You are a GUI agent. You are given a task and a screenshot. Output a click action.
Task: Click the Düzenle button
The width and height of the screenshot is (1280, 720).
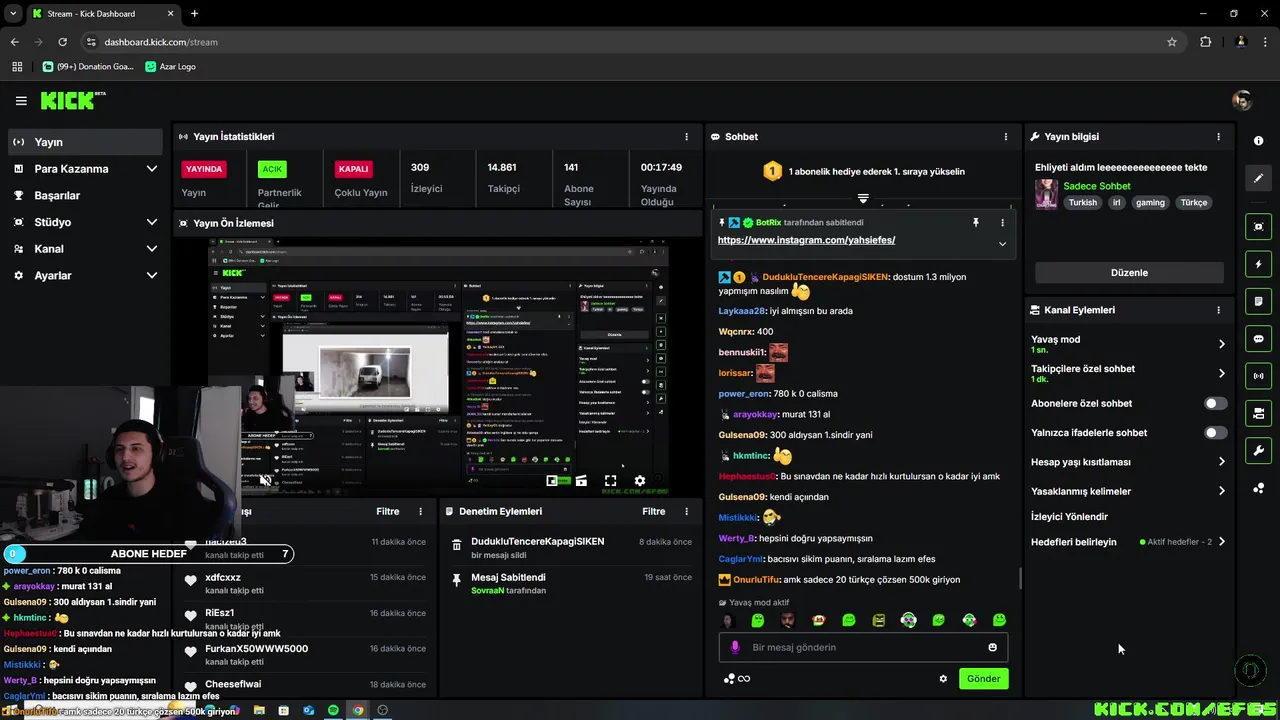point(1129,273)
